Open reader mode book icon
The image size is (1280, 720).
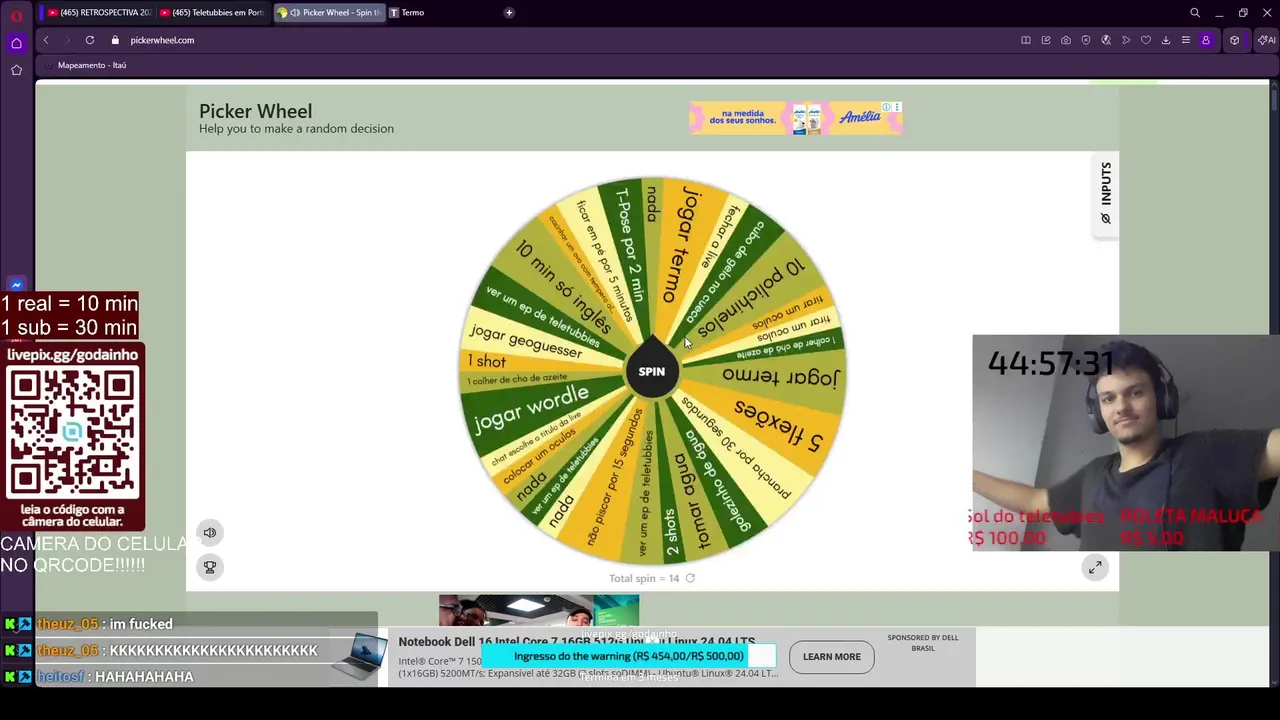click(x=1026, y=40)
